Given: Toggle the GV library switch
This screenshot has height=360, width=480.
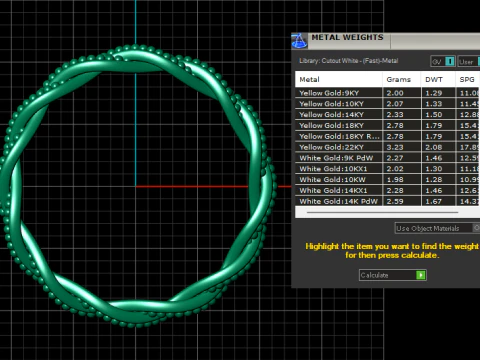Looking at the screenshot, I should click(x=443, y=61).
